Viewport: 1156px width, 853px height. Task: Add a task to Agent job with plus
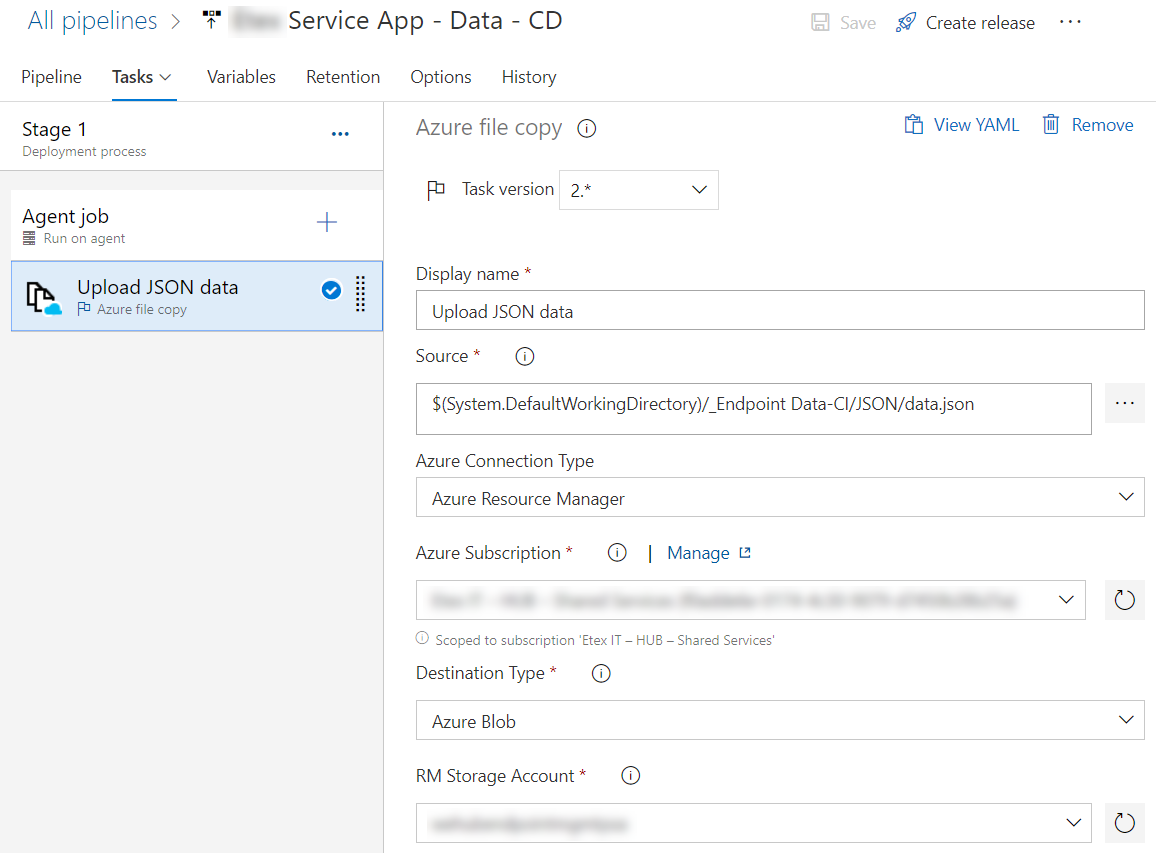click(327, 222)
